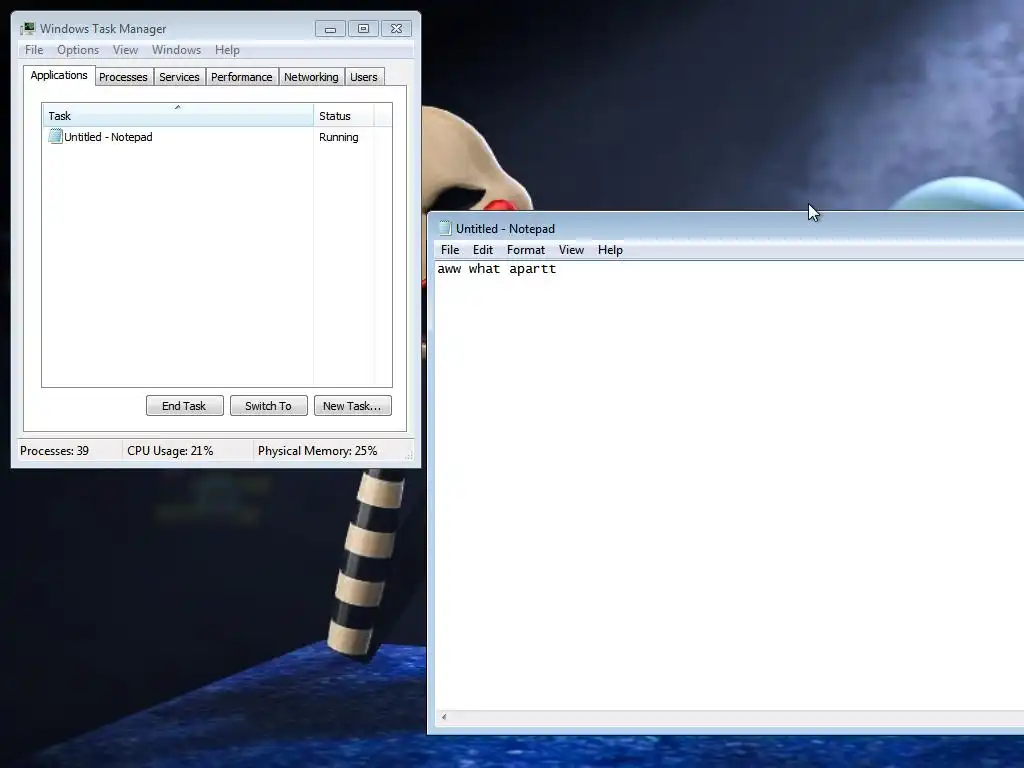The image size is (1024, 768).
Task: Switch to the Processes tab
Action: click(x=123, y=77)
